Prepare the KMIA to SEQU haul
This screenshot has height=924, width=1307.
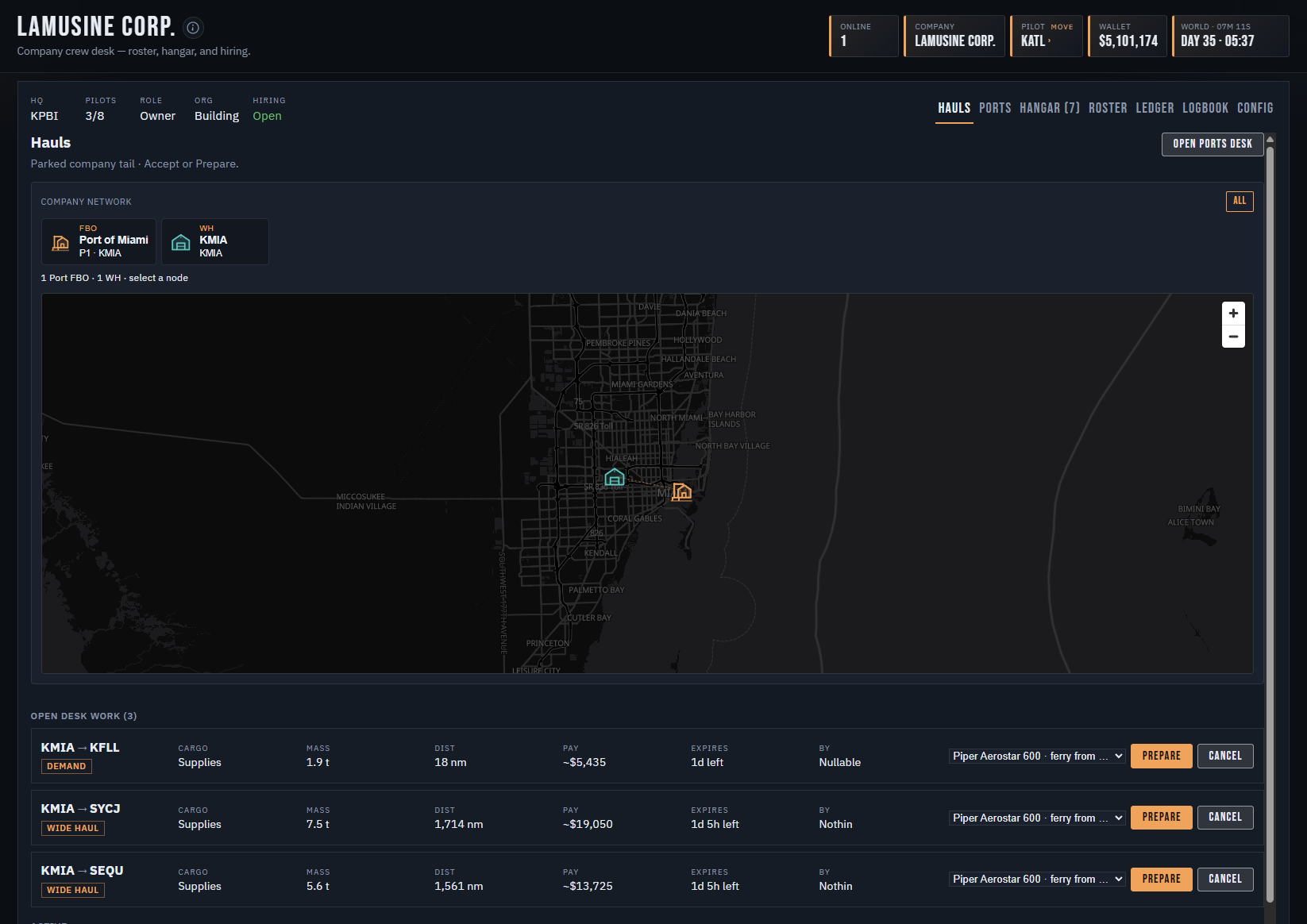tap(1161, 879)
